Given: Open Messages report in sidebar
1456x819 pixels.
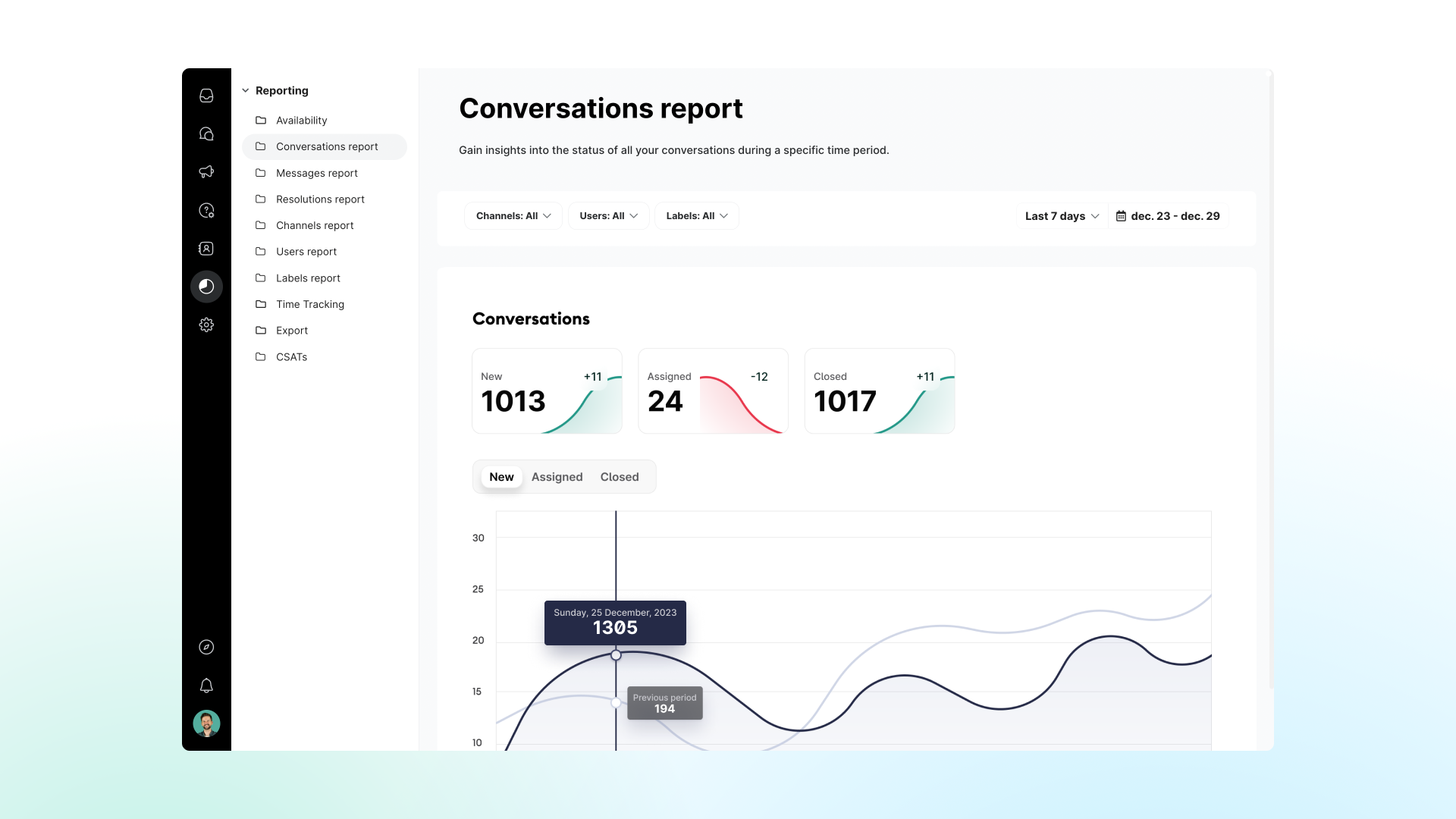Looking at the screenshot, I should (316, 173).
